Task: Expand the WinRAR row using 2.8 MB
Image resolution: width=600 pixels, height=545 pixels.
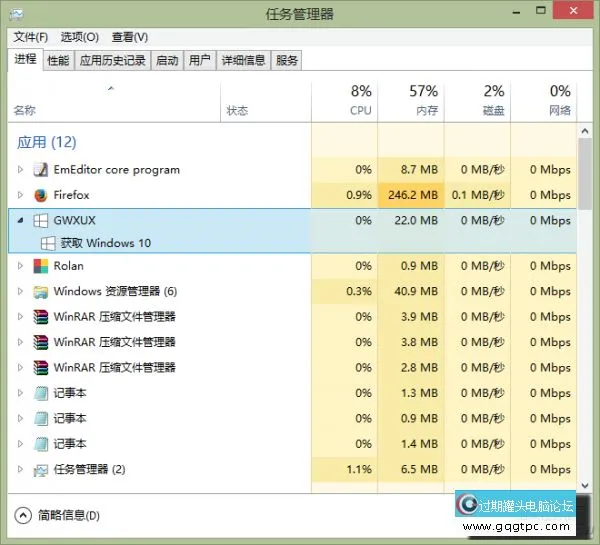Action: pyautogui.click(x=20, y=367)
